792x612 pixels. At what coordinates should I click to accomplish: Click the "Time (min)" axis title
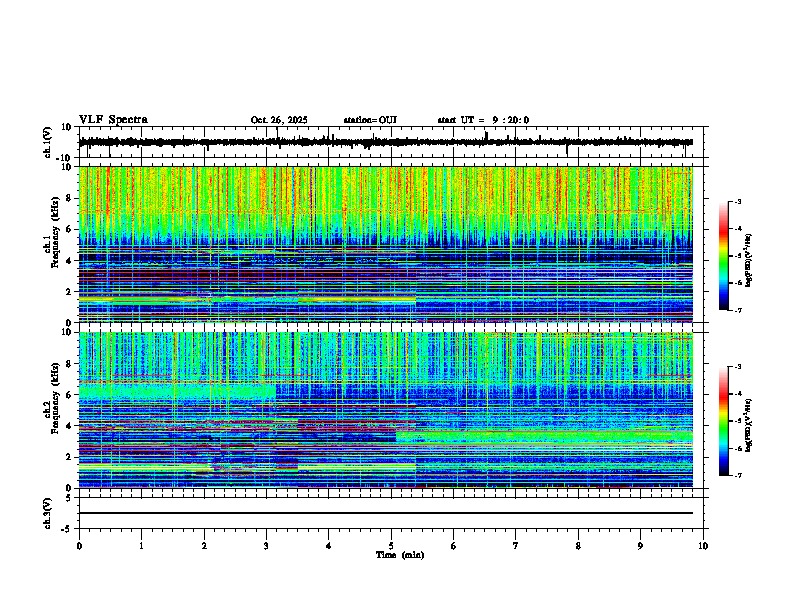pyautogui.click(x=400, y=555)
